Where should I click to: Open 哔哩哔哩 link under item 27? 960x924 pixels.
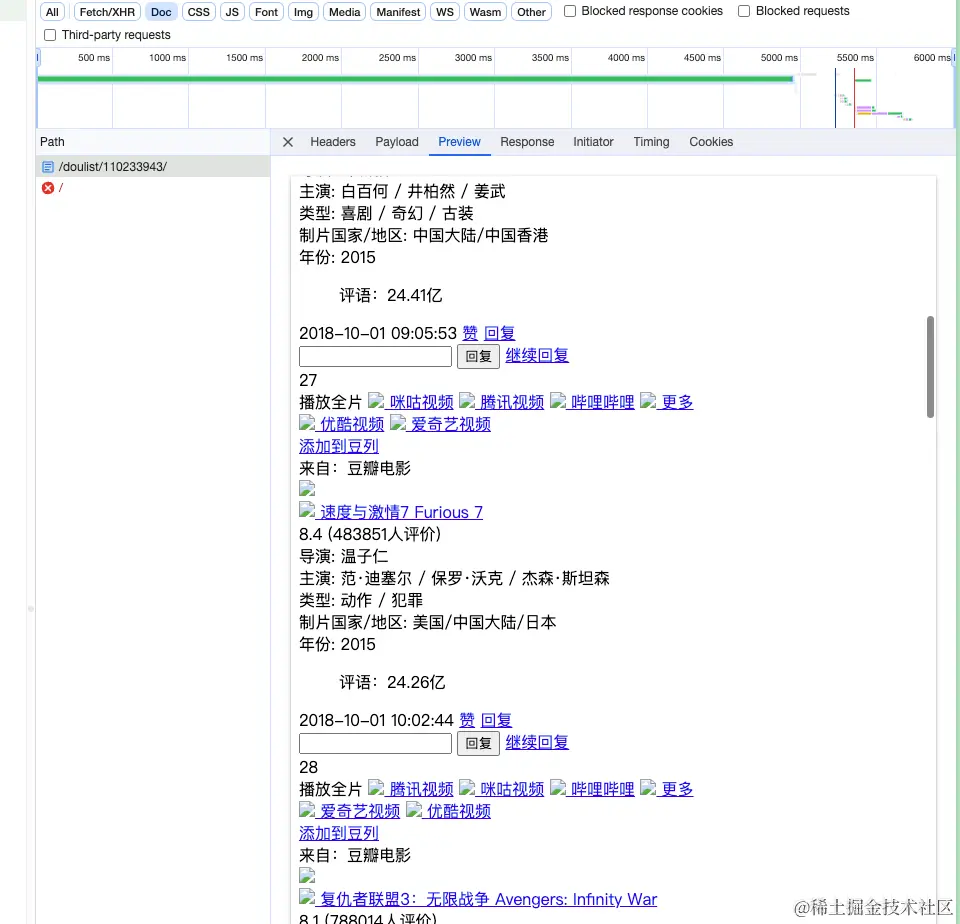click(x=592, y=402)
